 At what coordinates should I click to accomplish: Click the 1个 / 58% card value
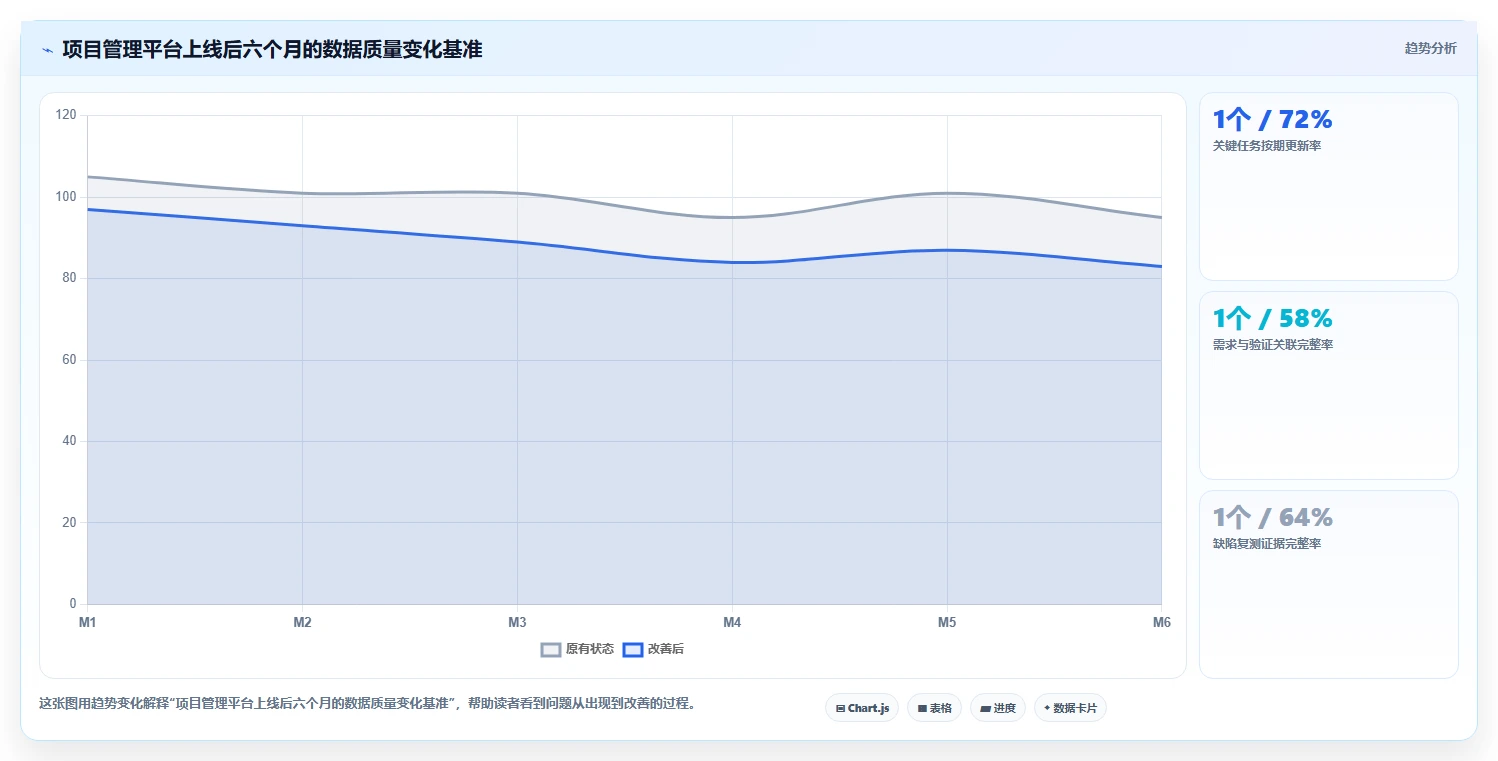(1272, 319)
